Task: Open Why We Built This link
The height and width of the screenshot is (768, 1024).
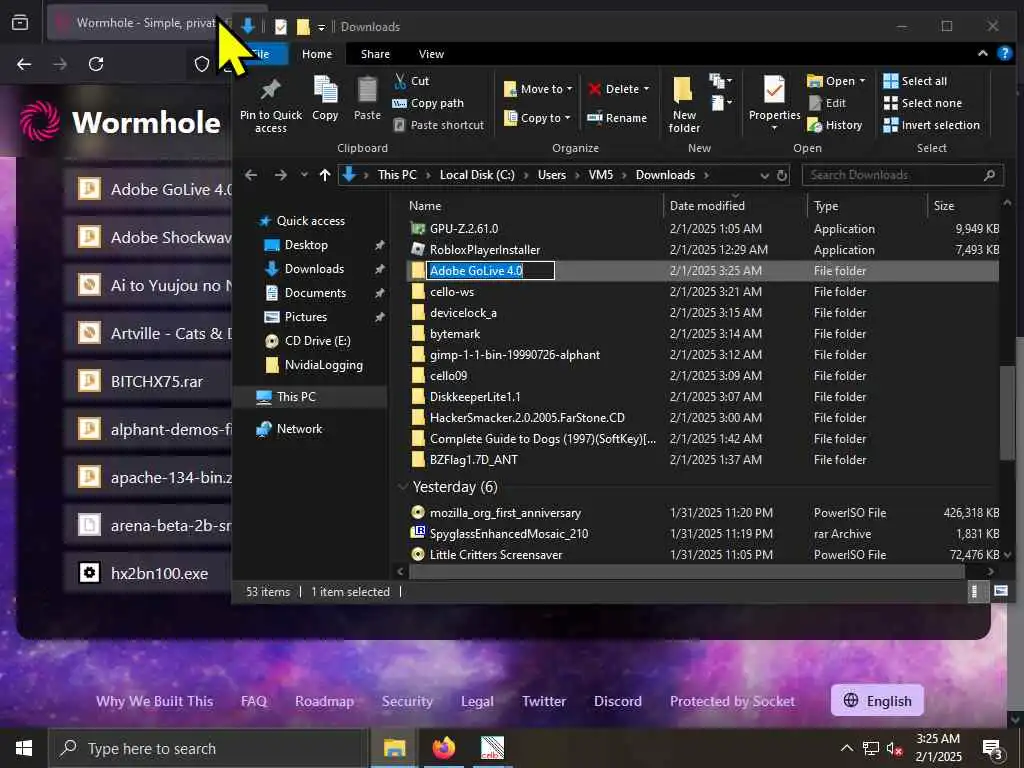Action: (154, 701)
